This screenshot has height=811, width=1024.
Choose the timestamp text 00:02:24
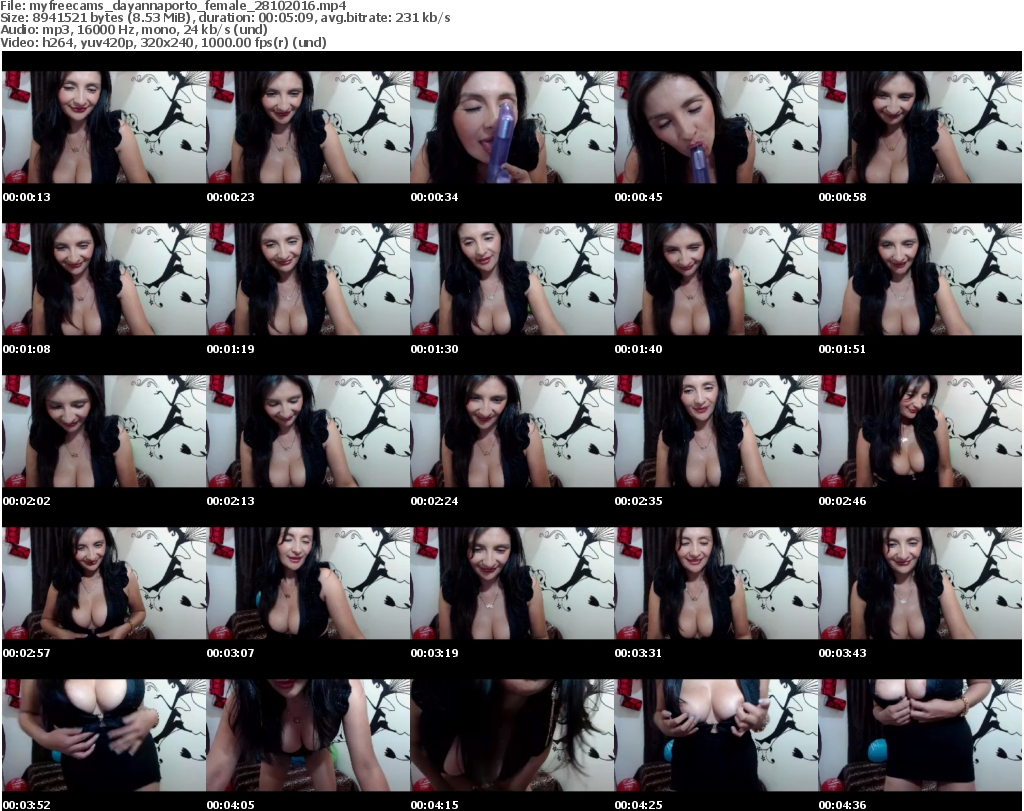(x=434, y=501)
